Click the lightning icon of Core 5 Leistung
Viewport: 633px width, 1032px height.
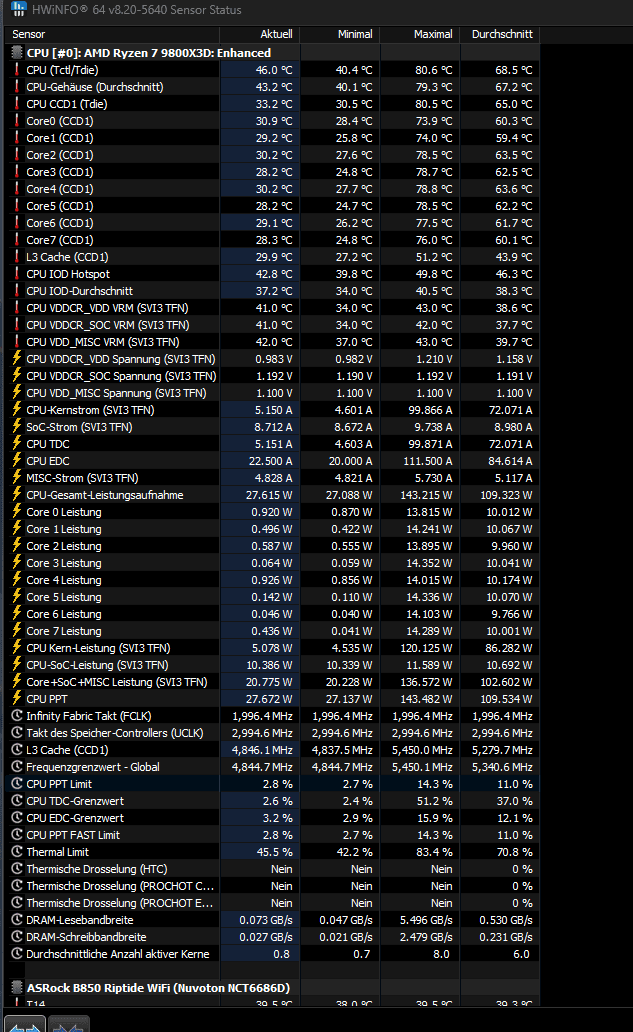pyautogui.click(x=17, y=596)
